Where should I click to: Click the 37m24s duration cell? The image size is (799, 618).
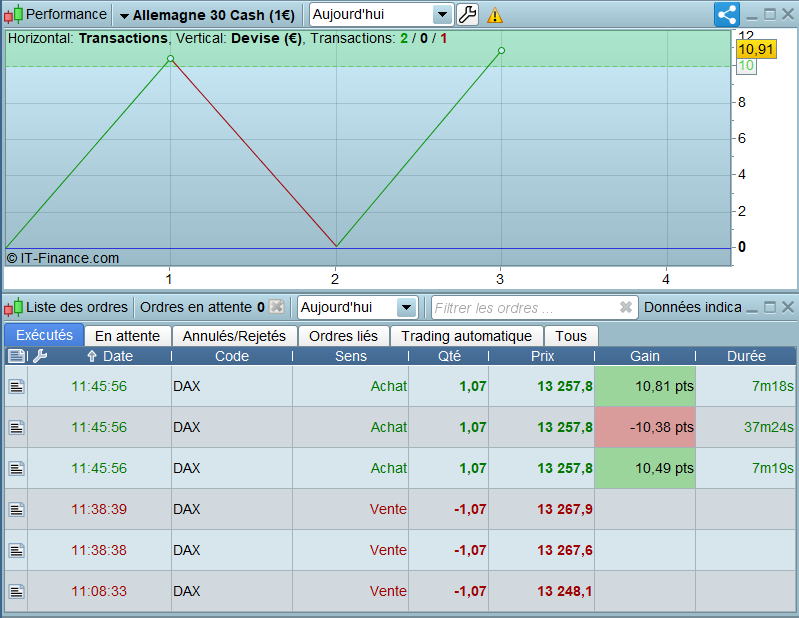(x=745, y=427)
